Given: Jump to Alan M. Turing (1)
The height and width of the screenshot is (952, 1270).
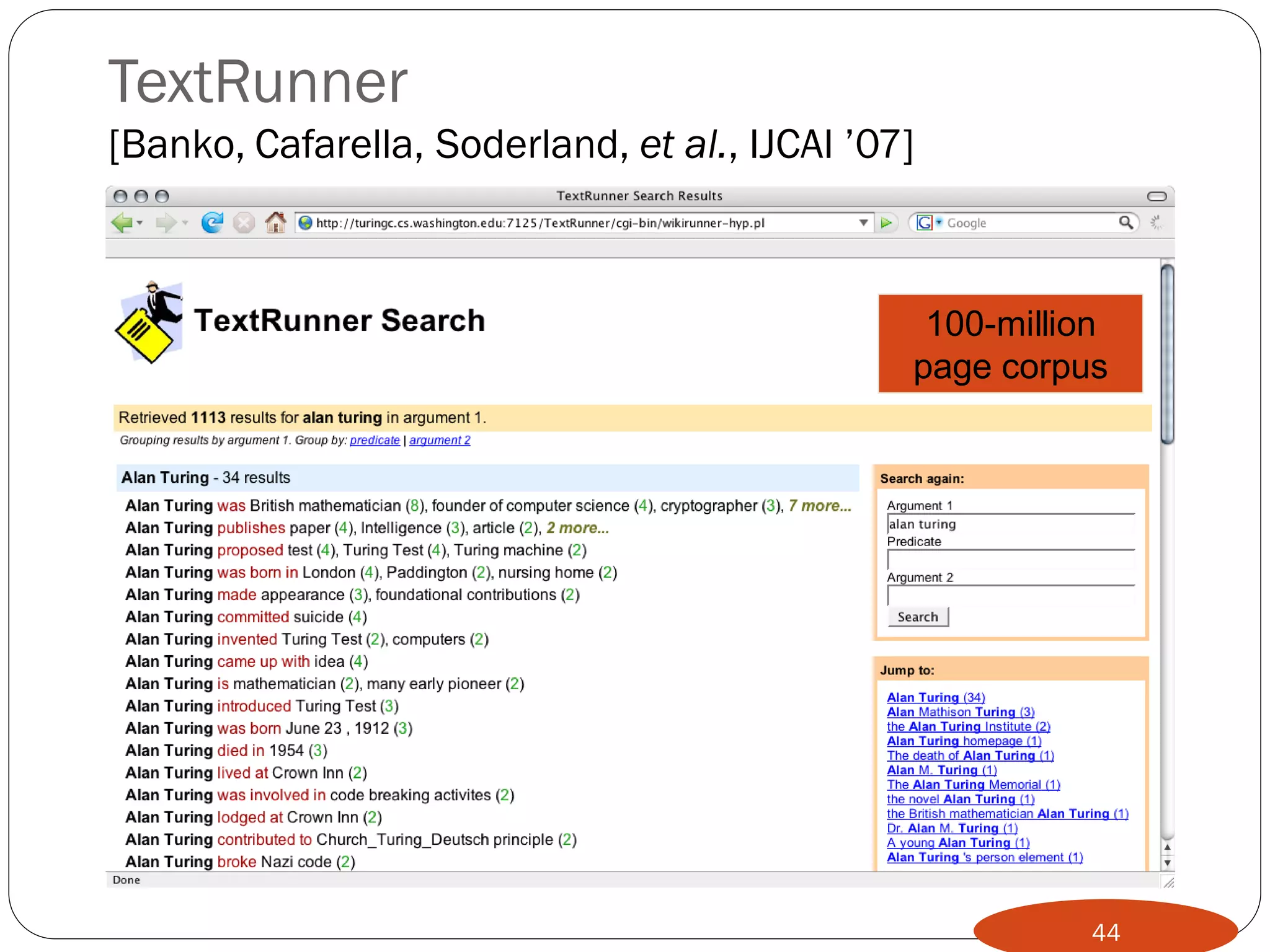Looking at the screenshot, I should coord(942,770).
